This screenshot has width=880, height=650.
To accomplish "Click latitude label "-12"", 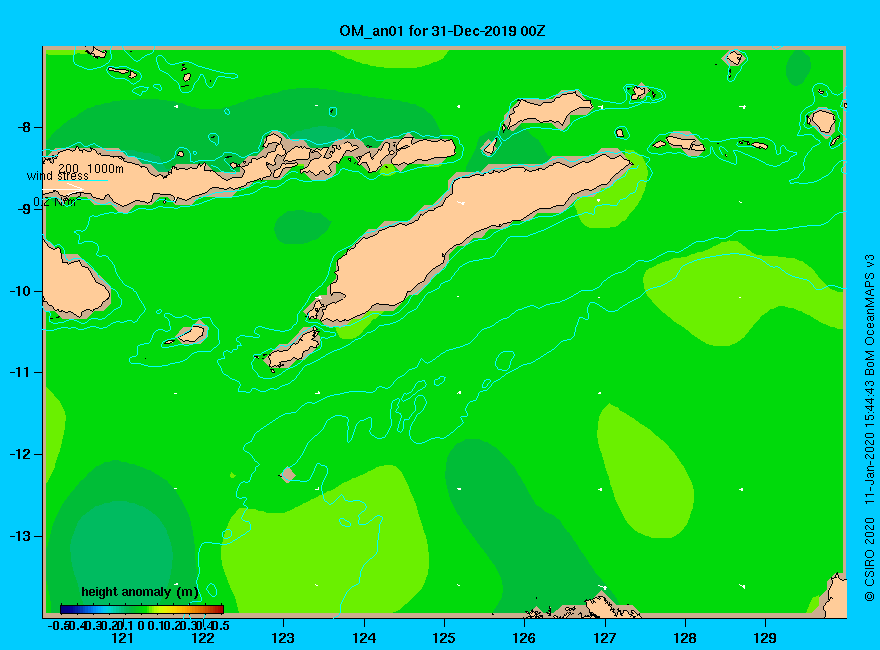I will 20,455.
